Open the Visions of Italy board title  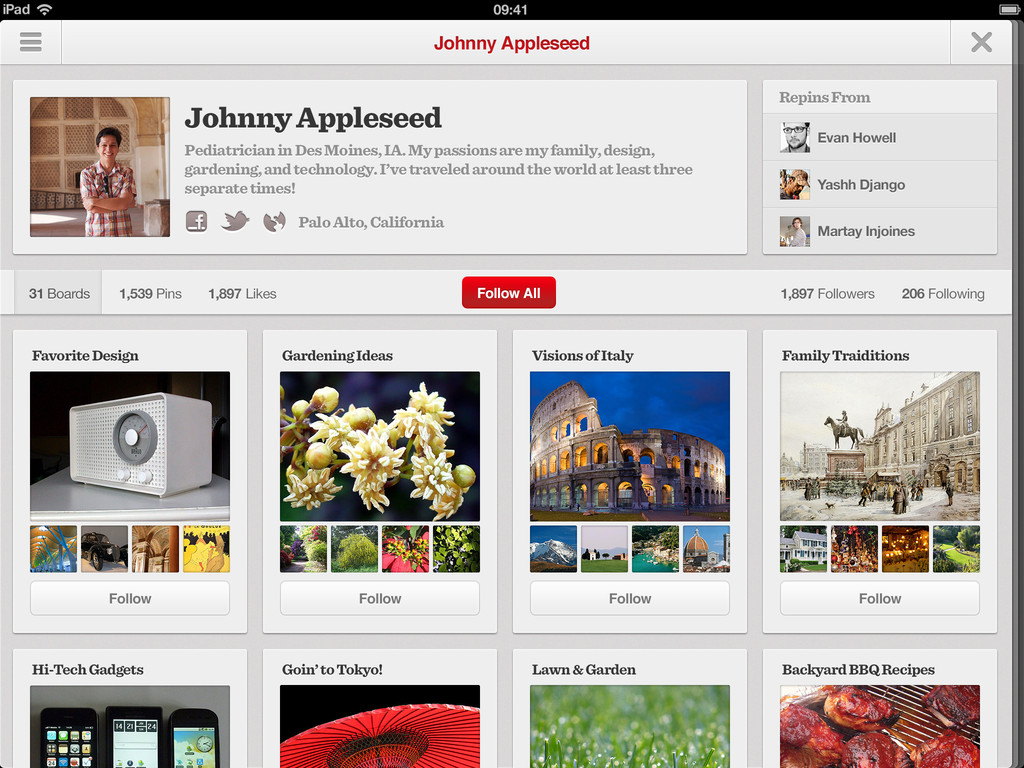583,356
